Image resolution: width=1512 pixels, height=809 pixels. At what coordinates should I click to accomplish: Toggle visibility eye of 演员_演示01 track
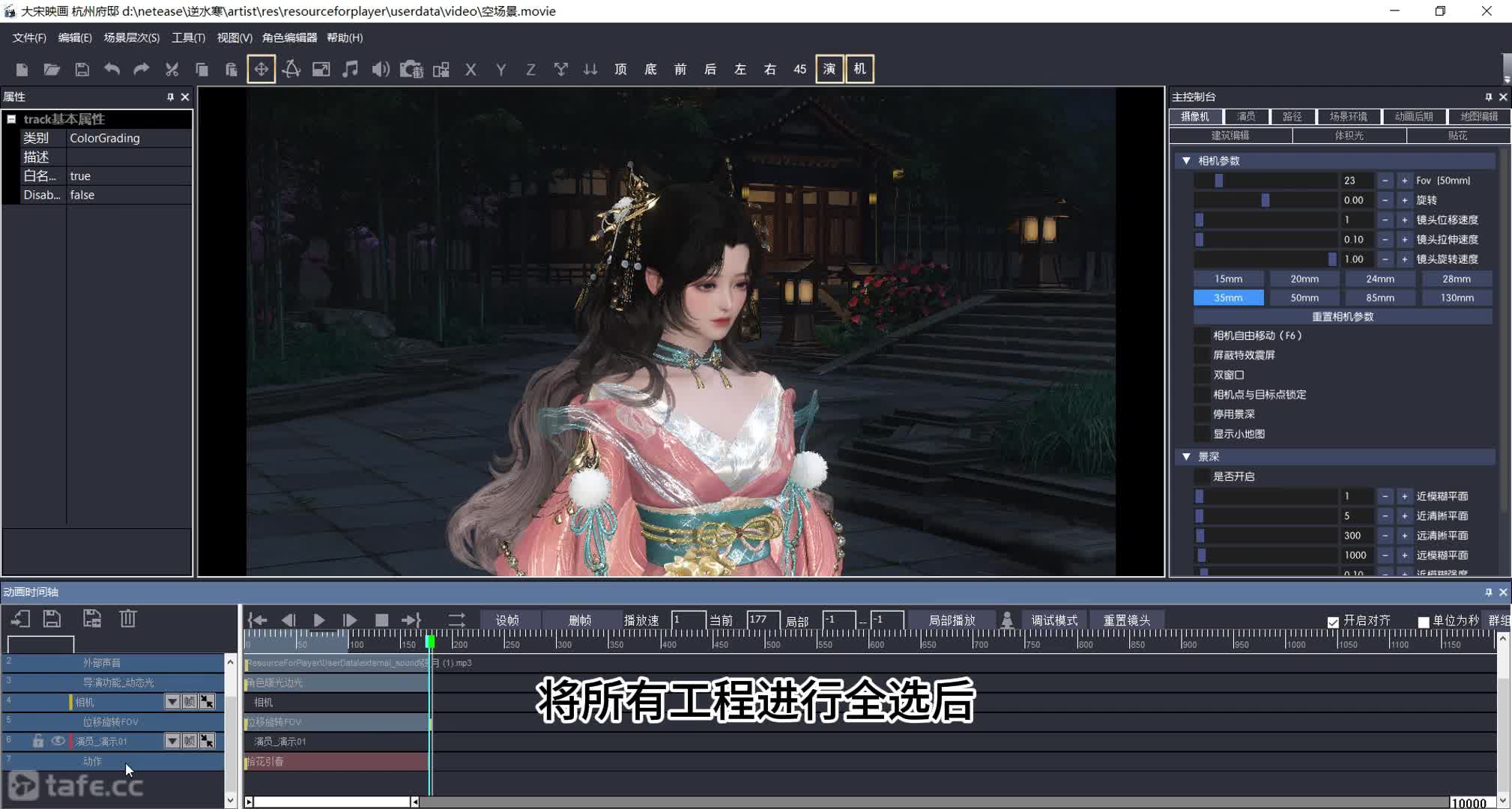coord(58,741)
